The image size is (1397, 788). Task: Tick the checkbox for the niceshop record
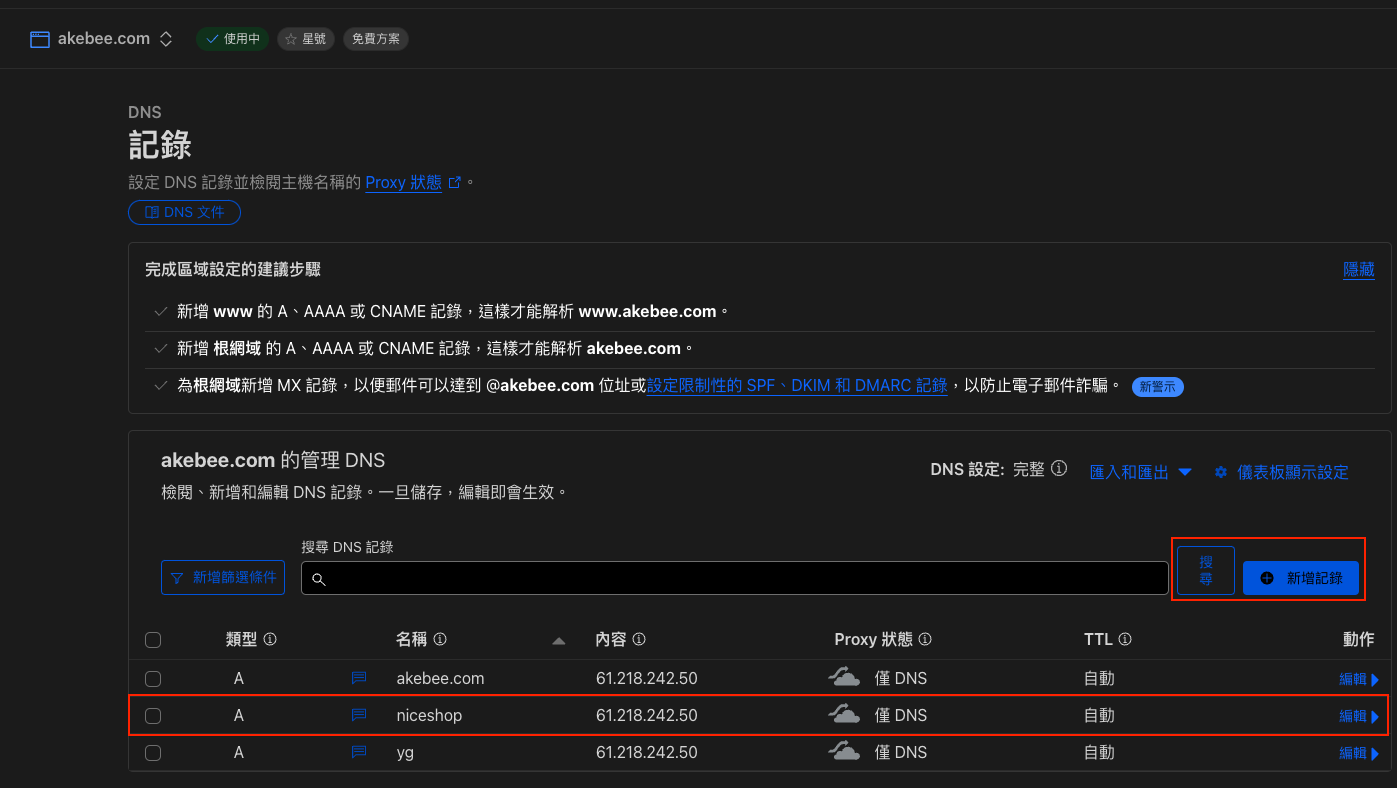click(x=153, y=716)
